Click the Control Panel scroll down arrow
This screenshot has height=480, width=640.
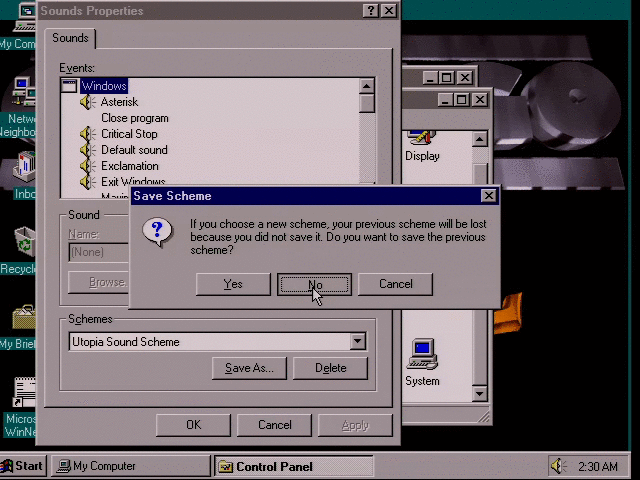[x=480, y=394]
